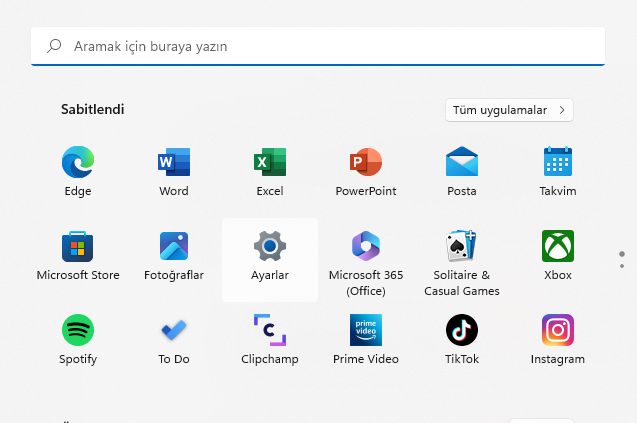Screen dimensions: 637x423
Task: Start PowerPoint from the pinned grid
Action: coord(366,162)
